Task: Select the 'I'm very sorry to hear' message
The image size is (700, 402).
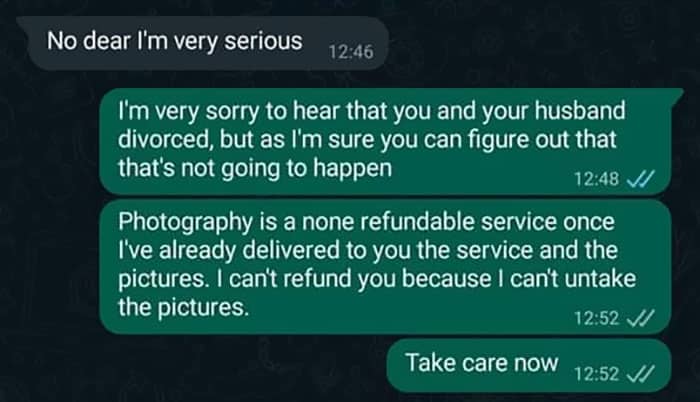Action: coord(388,141)
